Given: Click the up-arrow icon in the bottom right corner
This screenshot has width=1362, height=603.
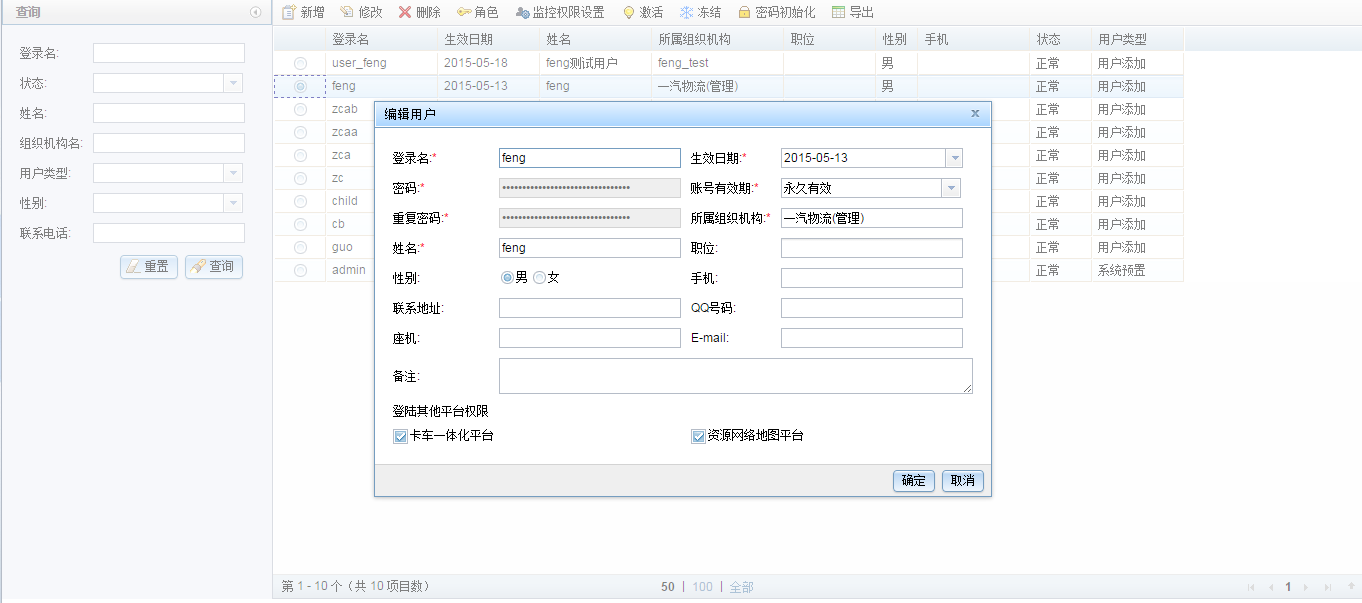Looking at the screenshot, I should point(1351,587).
